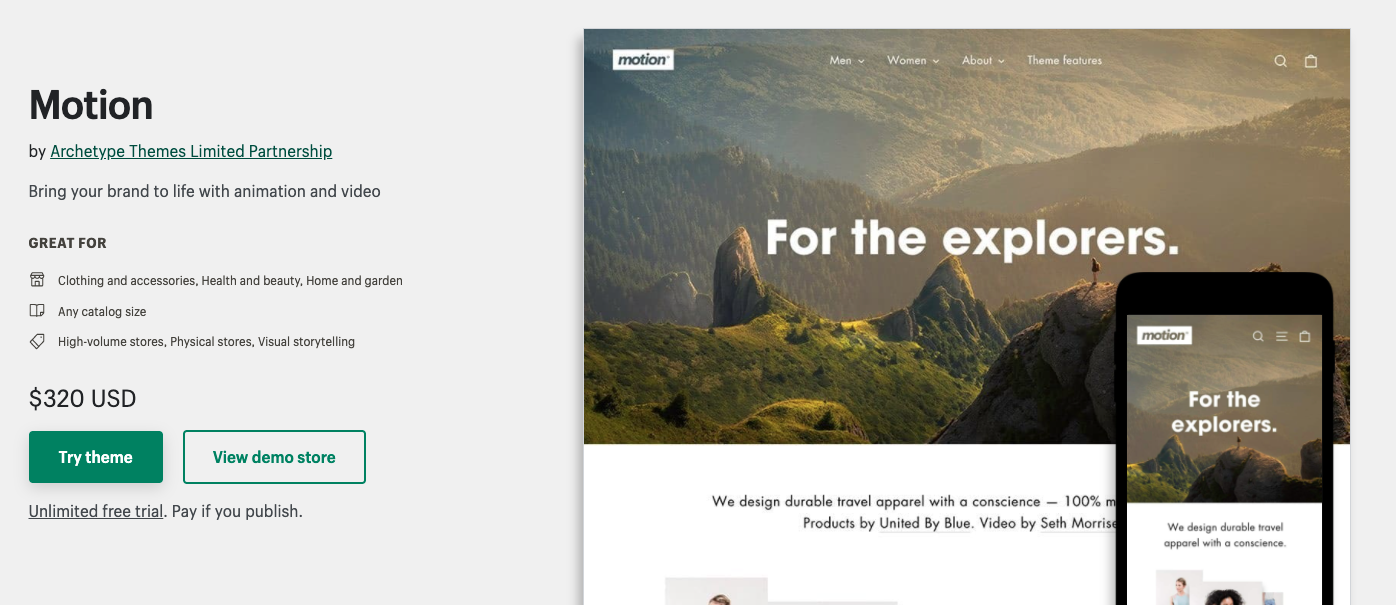The width and height of the screenshot is (1396, 605).
Task: Open Theme features menu item
Action: coord(1064,60)
